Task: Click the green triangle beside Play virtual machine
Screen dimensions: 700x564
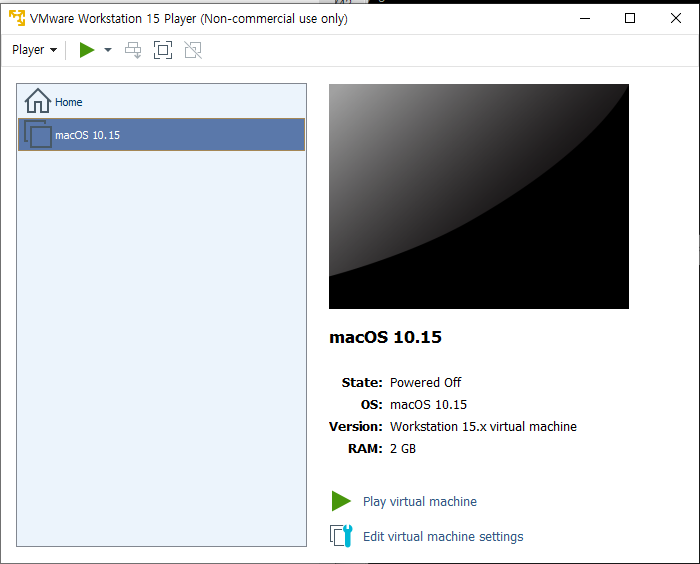Action: pyautogui.click(x=341, y=501)
